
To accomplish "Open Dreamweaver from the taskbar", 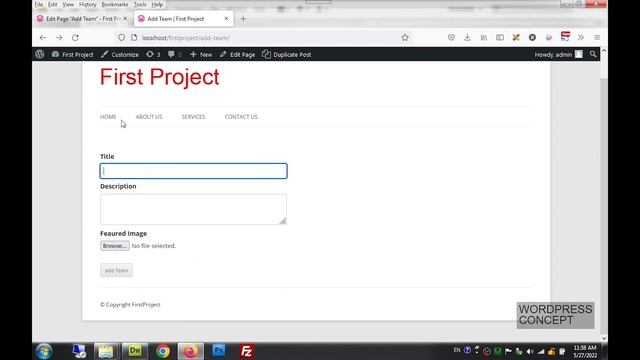I will (x=135, y=351).
